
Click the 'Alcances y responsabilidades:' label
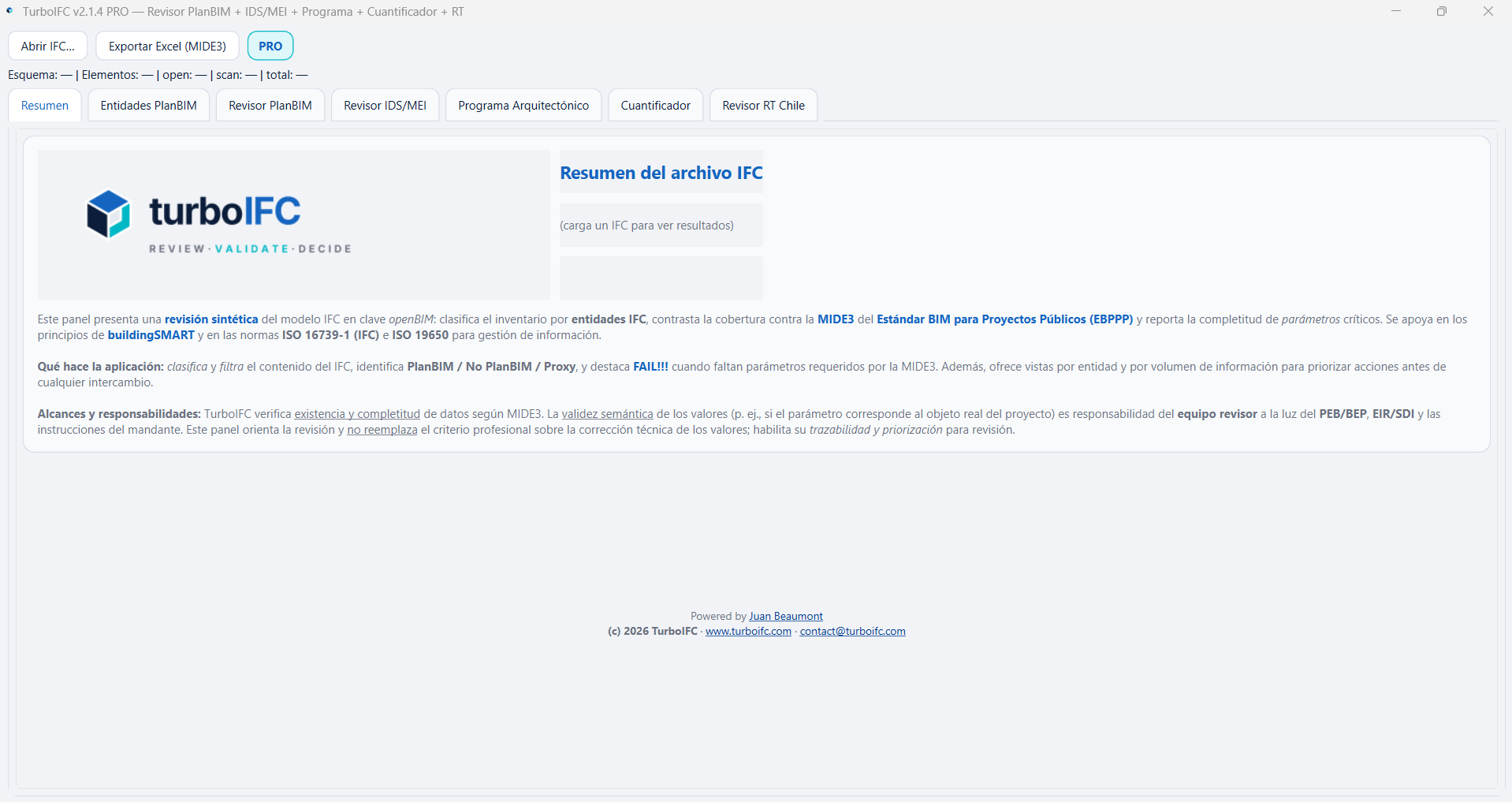[x=119, y=414]
